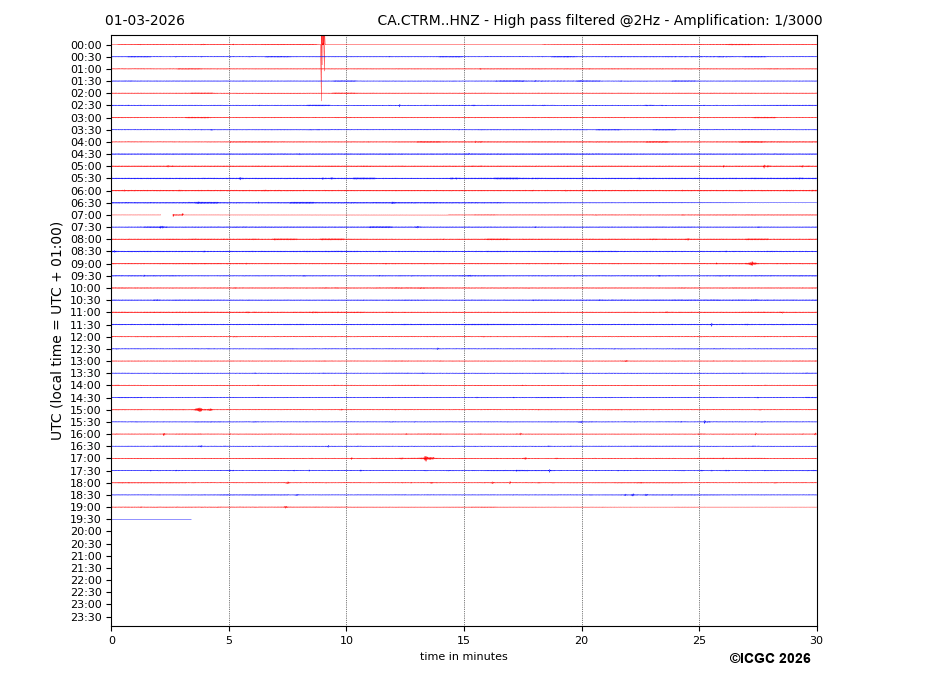The image size is (927, 696).
Task: Select the red event on the 17:00 trace
Action: (426, 458)
